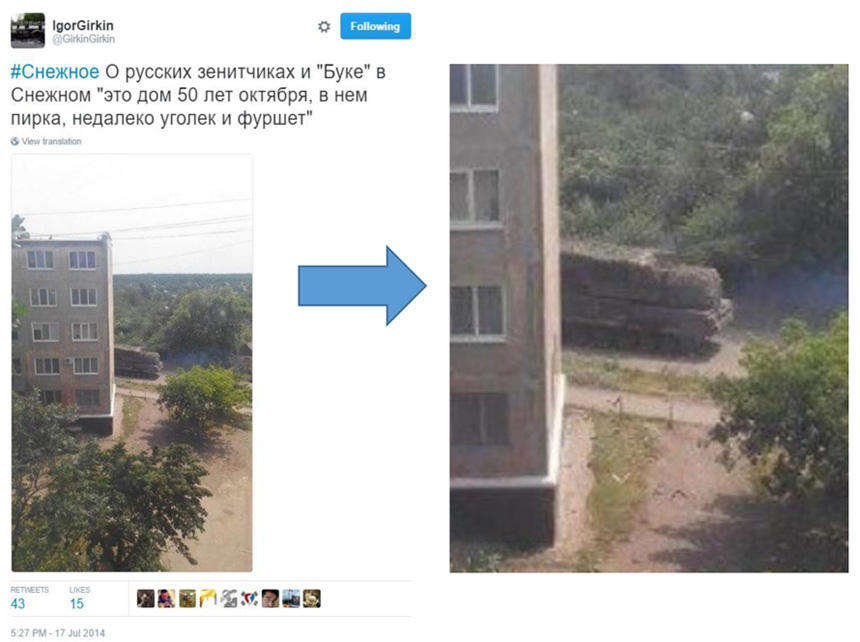This screenshot has width=860, height=642.
Task: Open the tweet's attached building photo
Action: coord(132,363)
